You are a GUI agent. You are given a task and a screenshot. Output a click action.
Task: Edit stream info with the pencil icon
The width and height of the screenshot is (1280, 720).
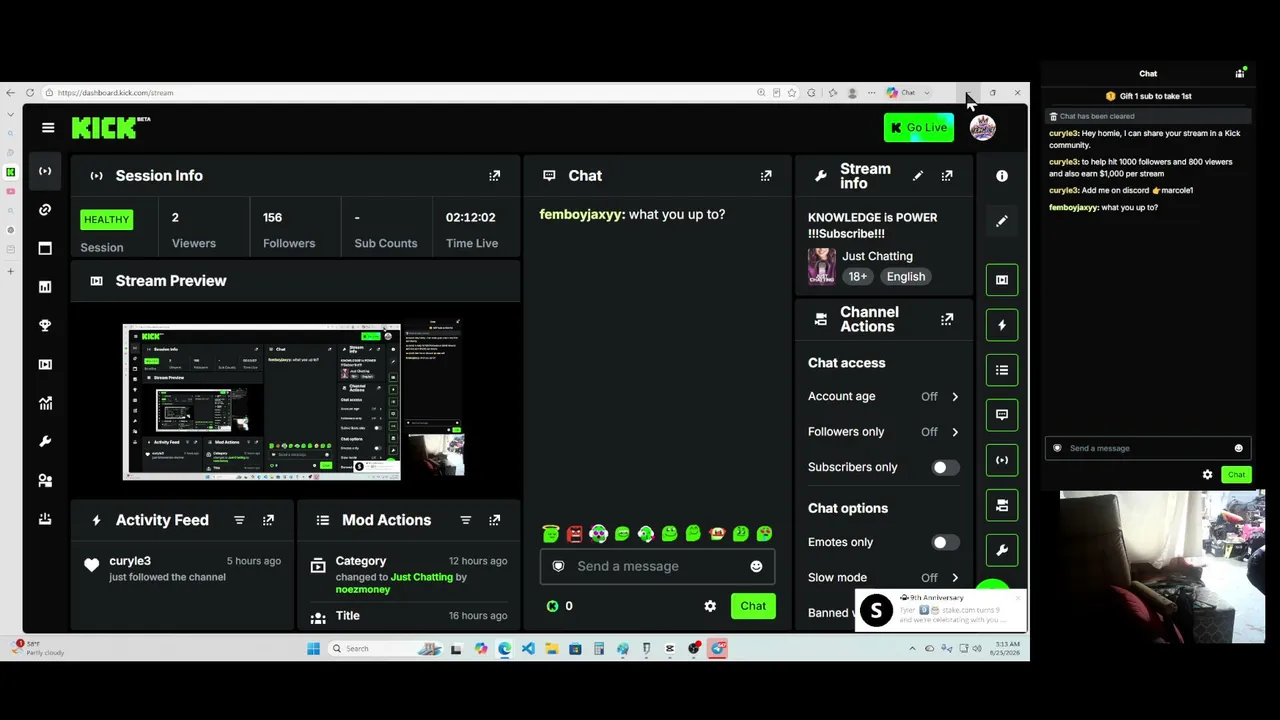(918, 176)
